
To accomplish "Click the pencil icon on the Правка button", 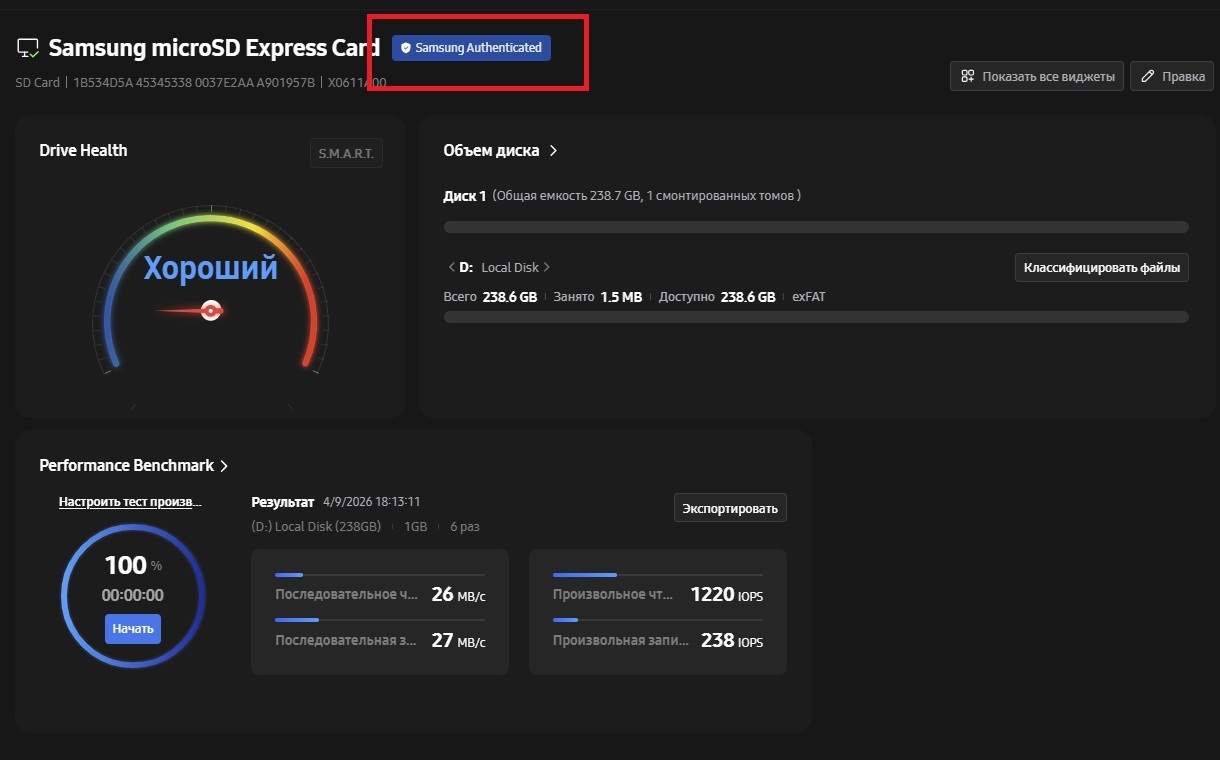I will pos(1148,76).
